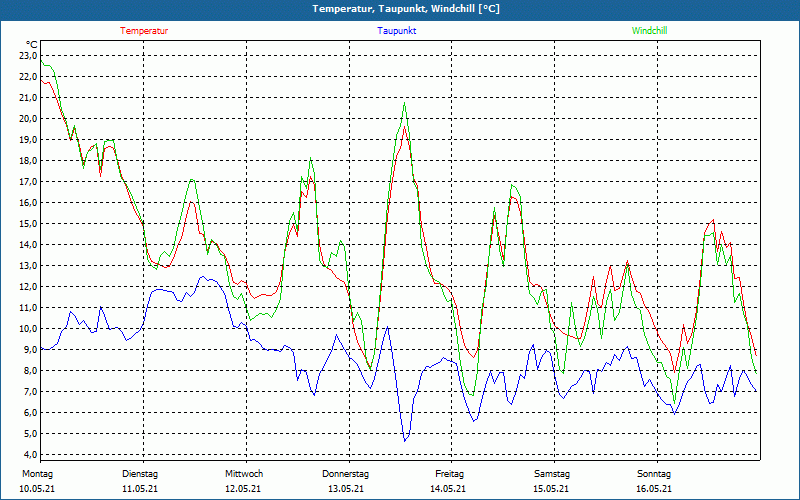This screenshot has height=500, width=800.
Task: Click the 10,0 y-axis value
Action: [x=28, y=329]
